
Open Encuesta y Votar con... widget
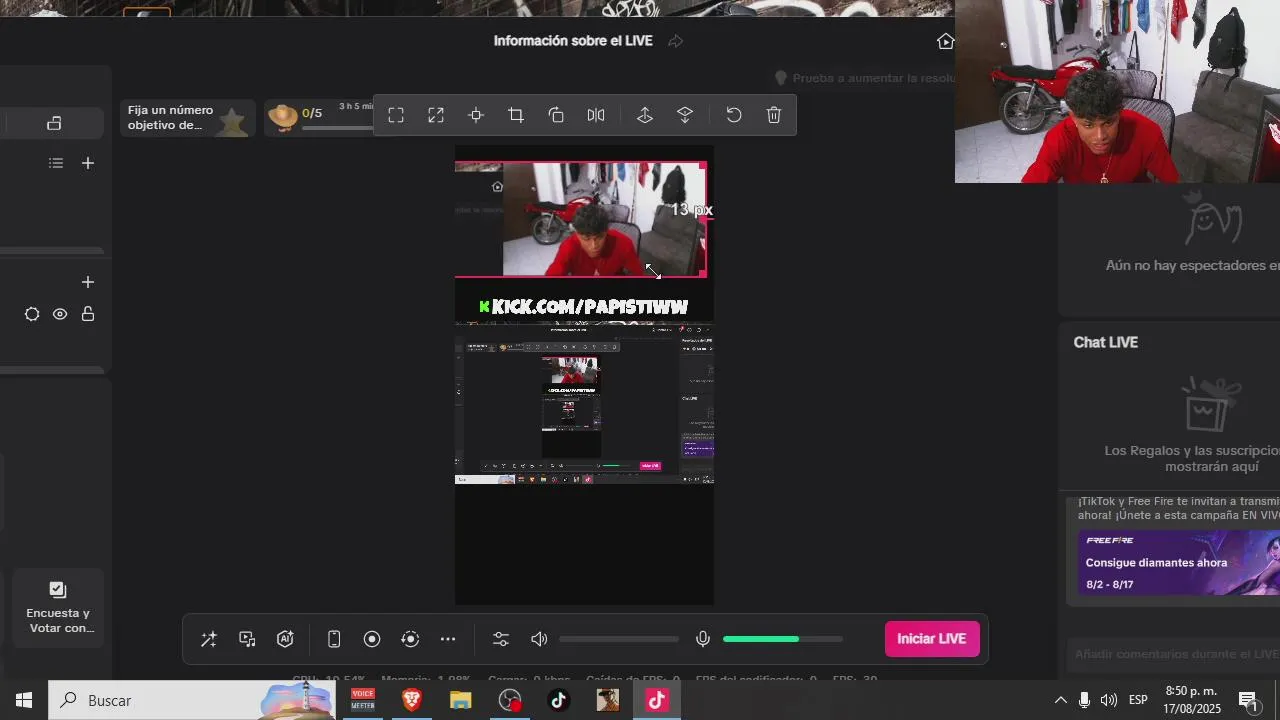pos(58,607)
